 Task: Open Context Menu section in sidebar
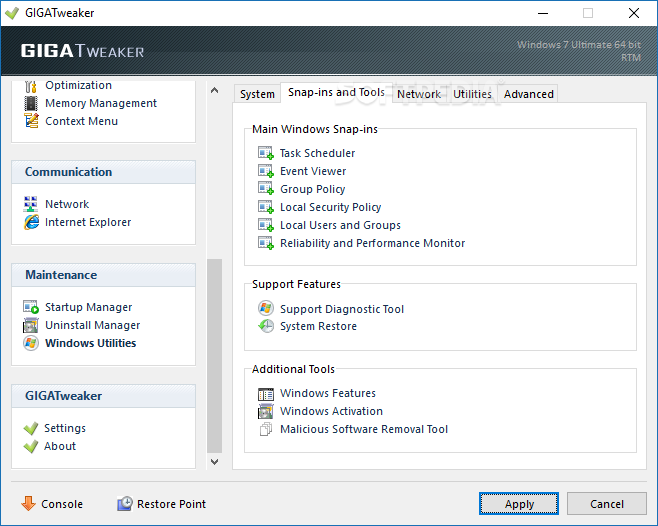[81, 121]
